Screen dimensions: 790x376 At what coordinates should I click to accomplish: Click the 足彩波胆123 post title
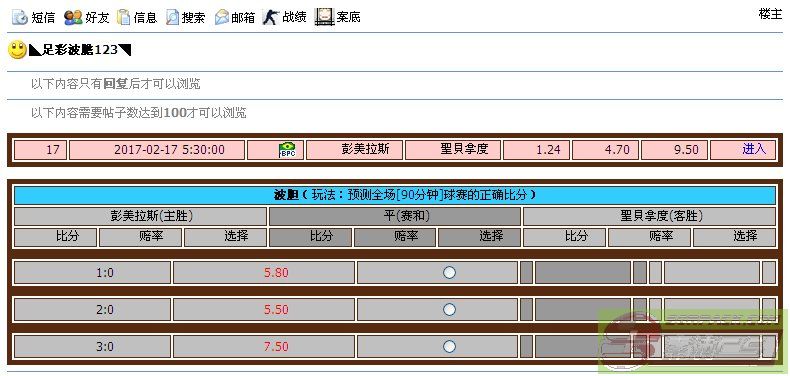(80, 50)
